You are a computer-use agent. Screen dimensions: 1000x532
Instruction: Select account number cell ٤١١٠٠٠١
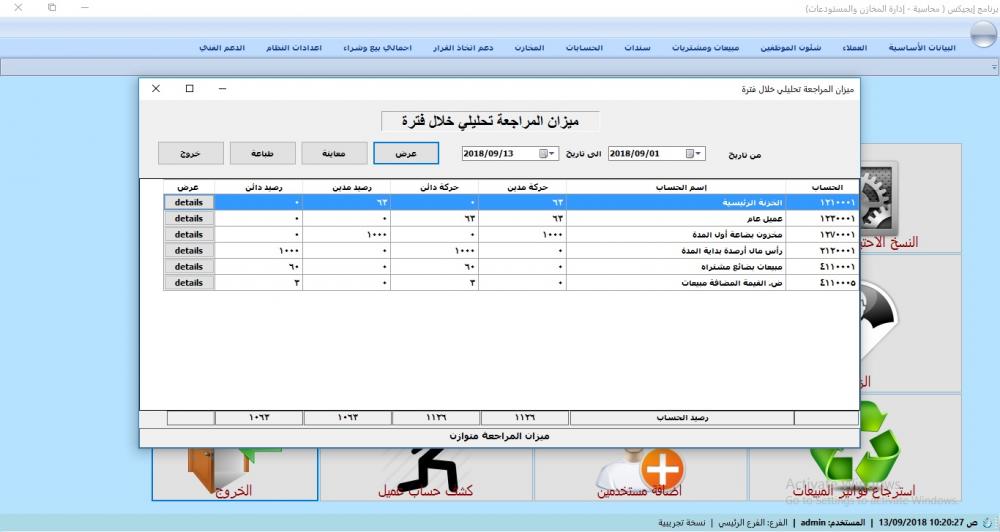tap(823, 267)
